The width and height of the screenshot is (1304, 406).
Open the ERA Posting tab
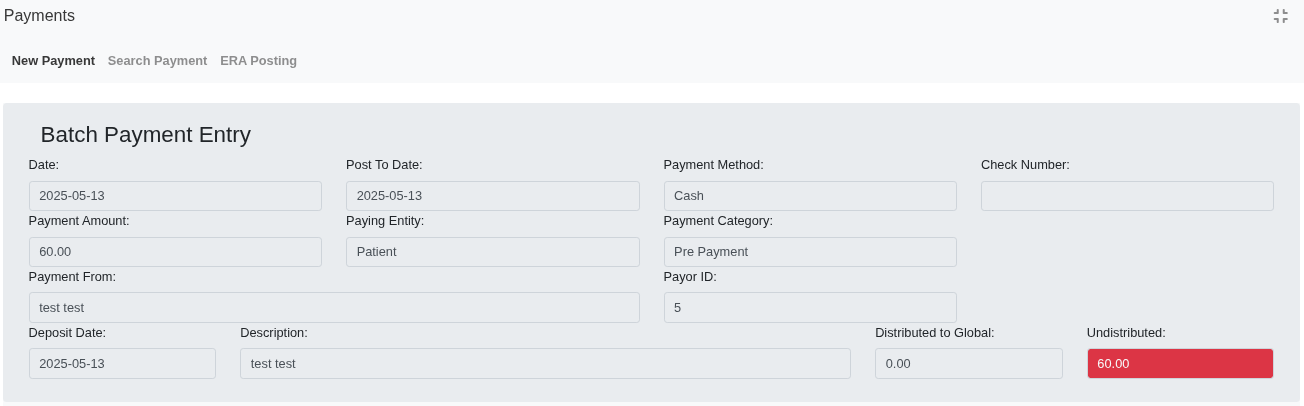pos(258,60)
